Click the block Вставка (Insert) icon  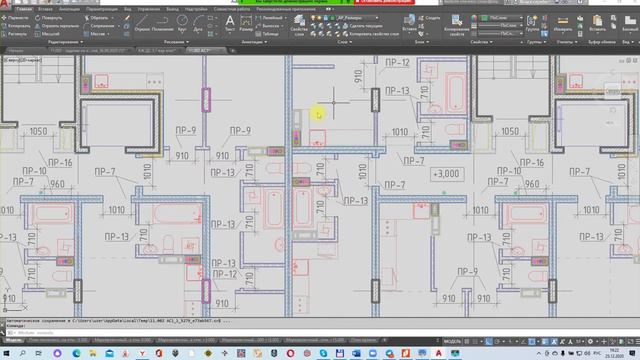pos(409,23)
